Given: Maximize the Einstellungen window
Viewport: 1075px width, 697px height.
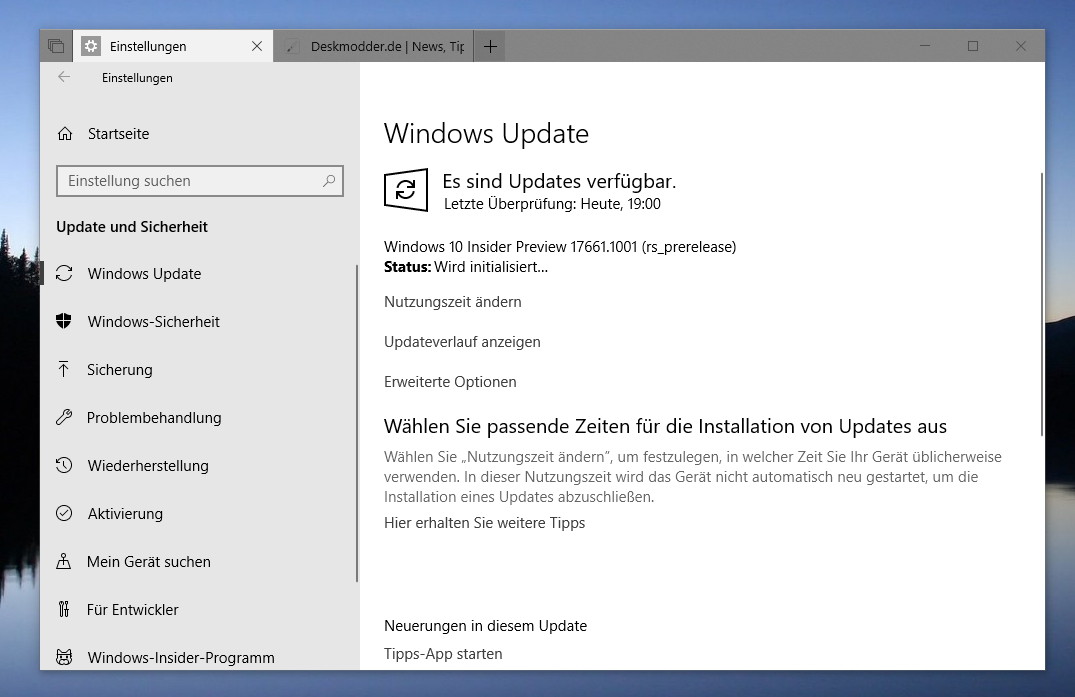Looking at the screenshot, I should point(973,46).
